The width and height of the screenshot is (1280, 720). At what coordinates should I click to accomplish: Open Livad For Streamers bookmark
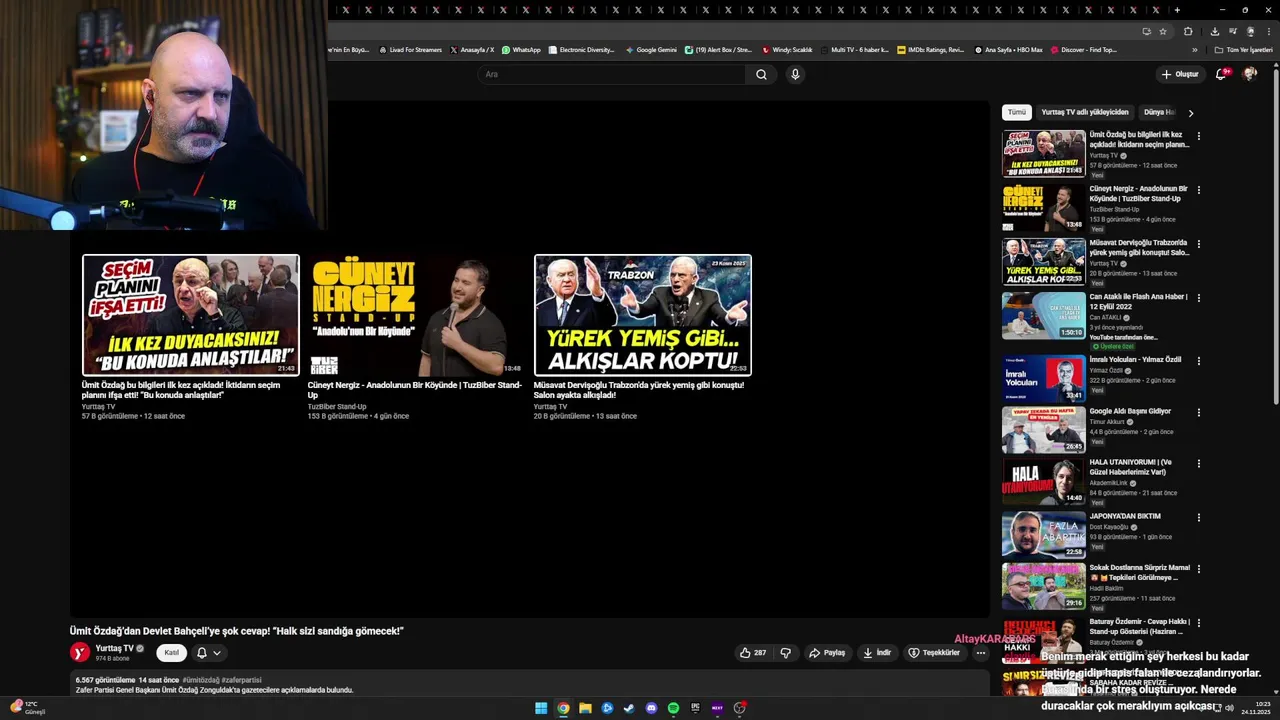[x=410, y=49]
